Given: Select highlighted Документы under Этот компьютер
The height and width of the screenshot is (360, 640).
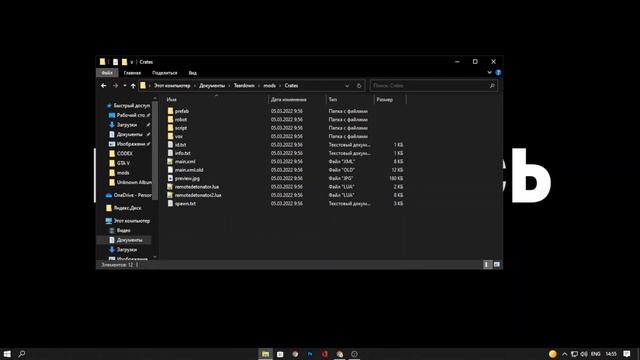Looking at the screenshot, I should tap(125, 240).
